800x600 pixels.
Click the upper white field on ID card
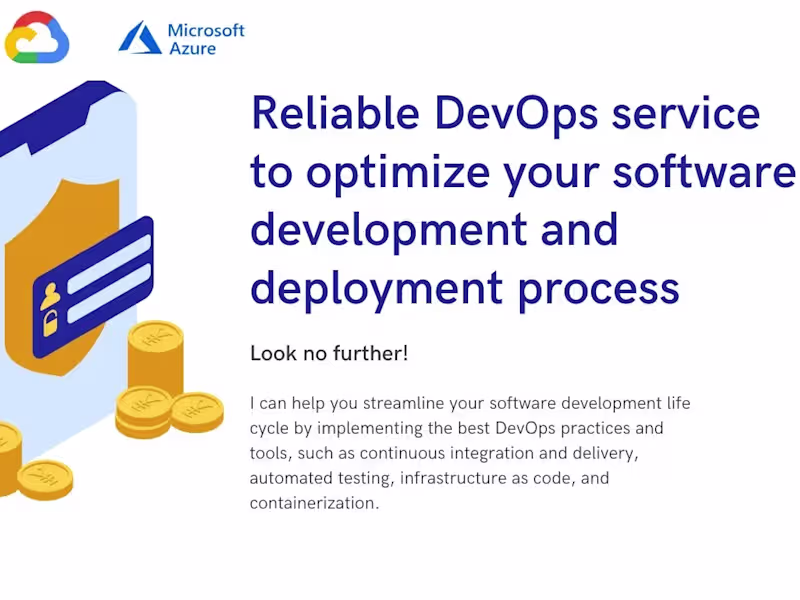point(109,264)
